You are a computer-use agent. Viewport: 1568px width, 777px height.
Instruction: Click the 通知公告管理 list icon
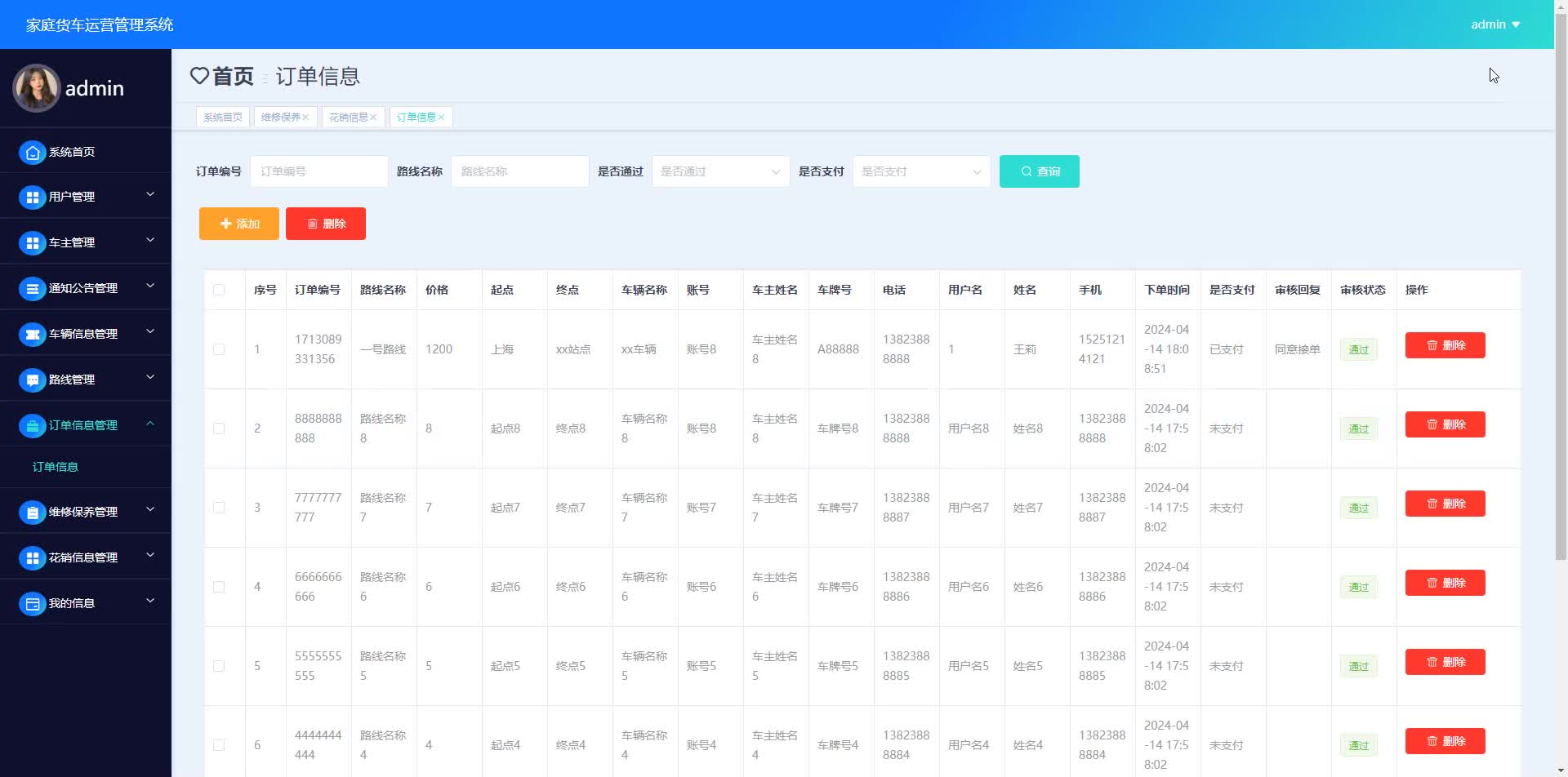point(32,288)
